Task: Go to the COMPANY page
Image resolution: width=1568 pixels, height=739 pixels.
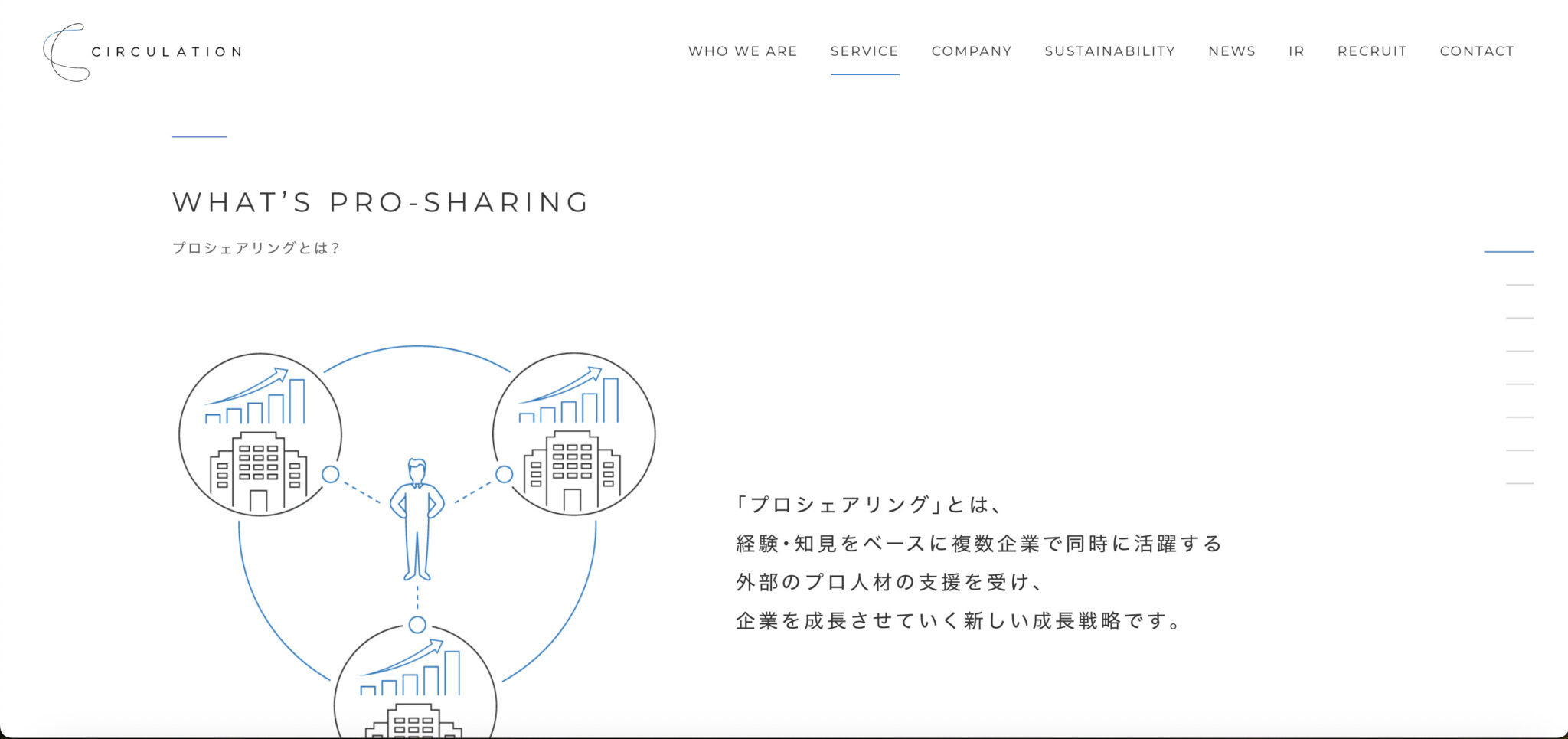Action: point(972,51)
